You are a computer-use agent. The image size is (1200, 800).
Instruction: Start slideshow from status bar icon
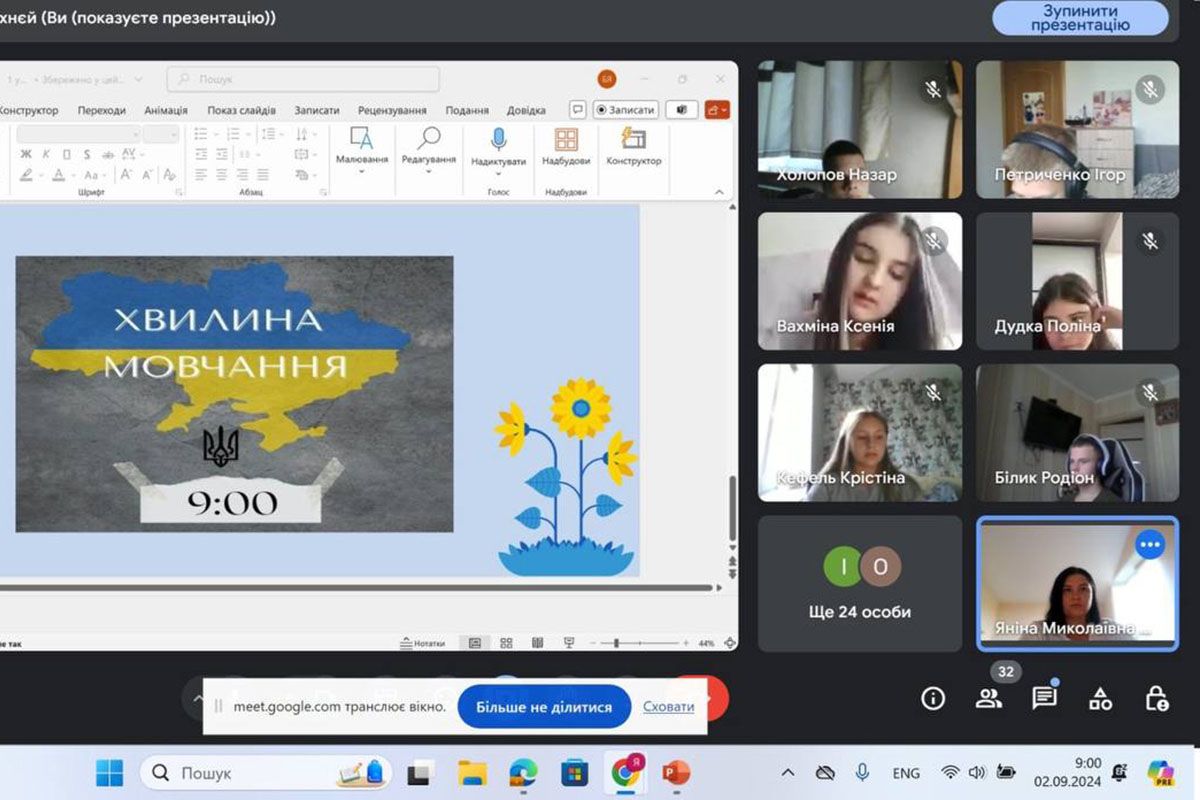[569, 643]
